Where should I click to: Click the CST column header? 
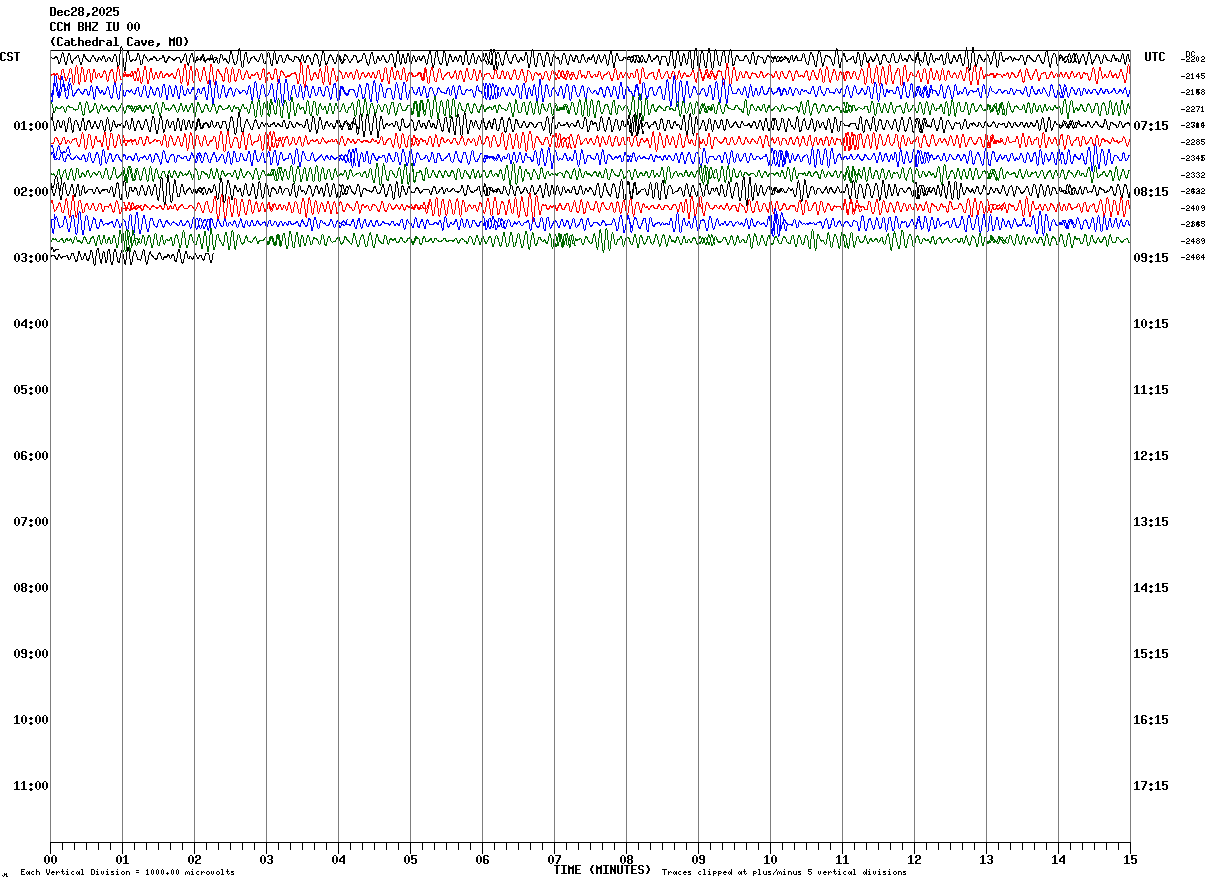tap(10, 57)
